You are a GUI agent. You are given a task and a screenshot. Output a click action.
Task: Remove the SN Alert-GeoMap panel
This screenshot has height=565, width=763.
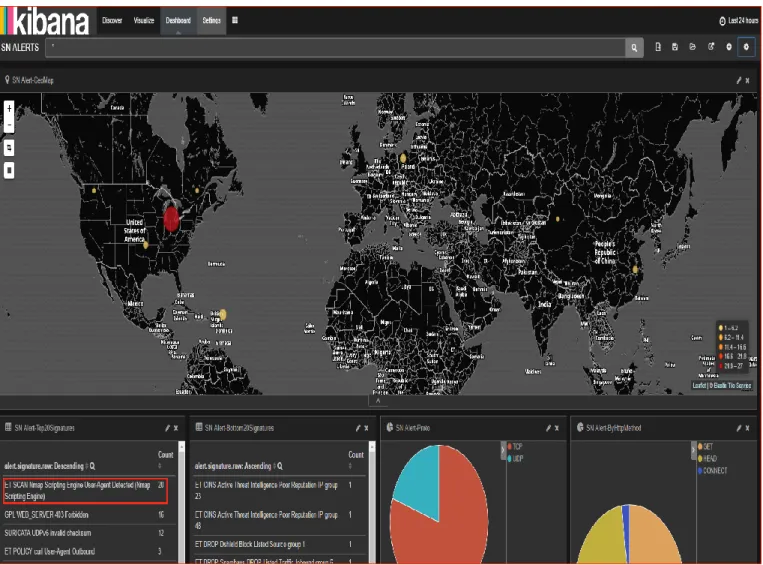pyautogui.click(x=747, y=80)
